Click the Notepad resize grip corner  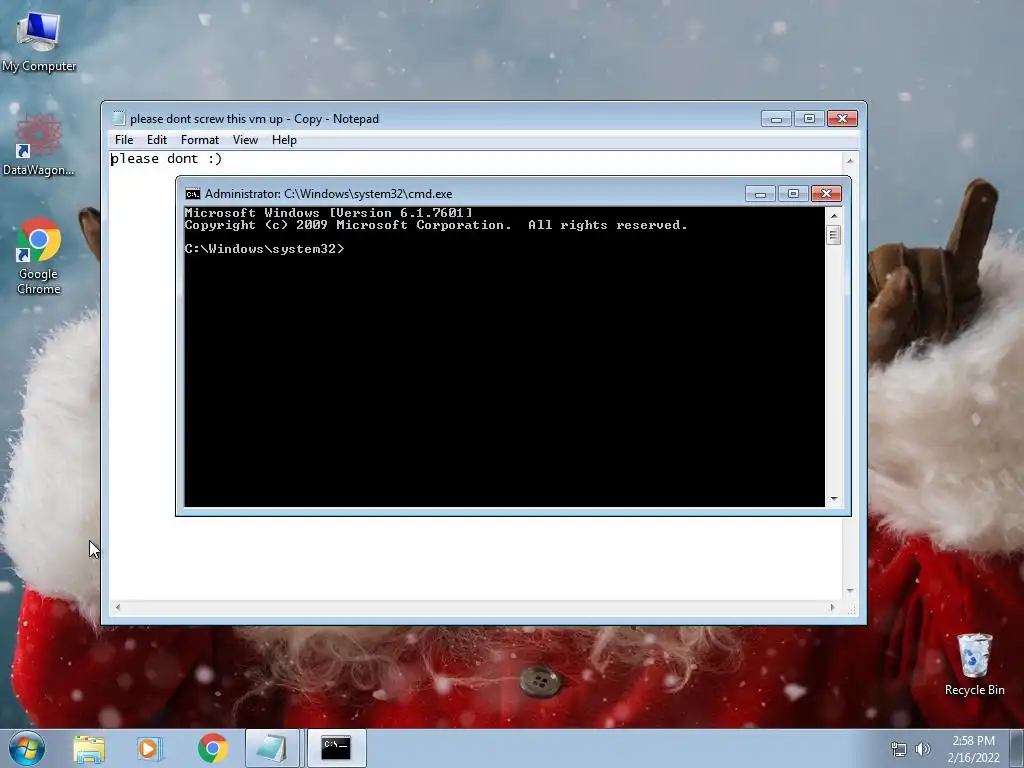coord(851,609)
